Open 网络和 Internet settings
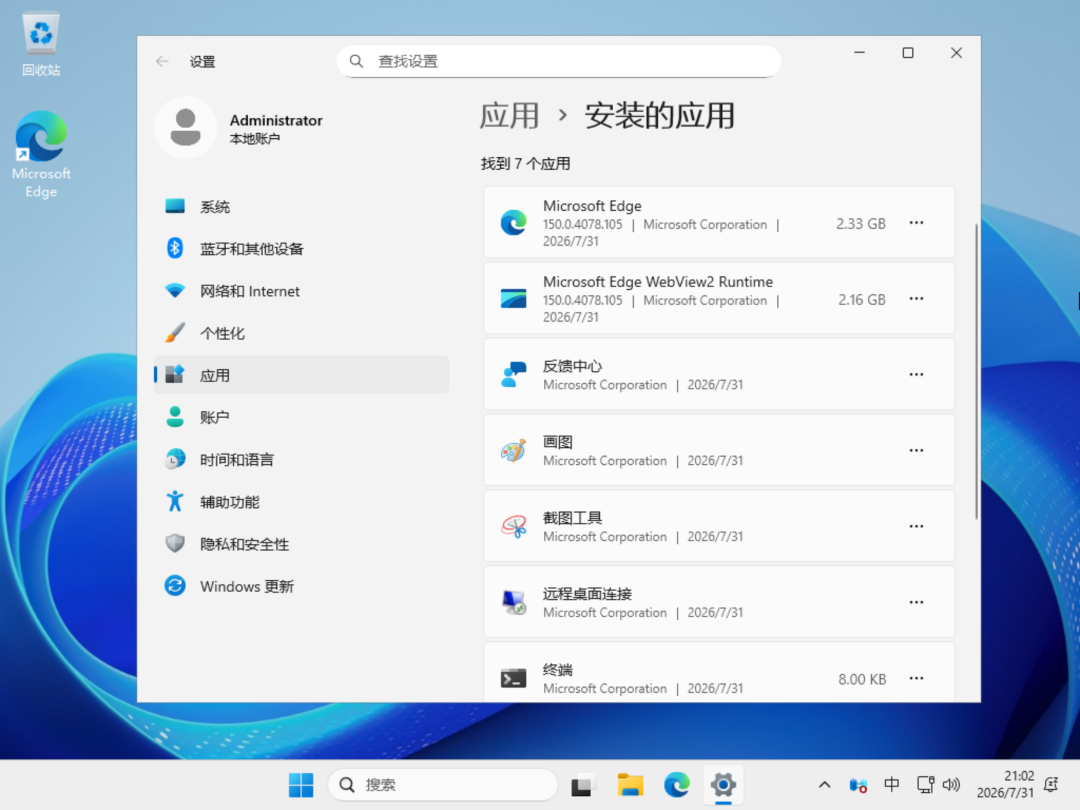 (302, 291)
